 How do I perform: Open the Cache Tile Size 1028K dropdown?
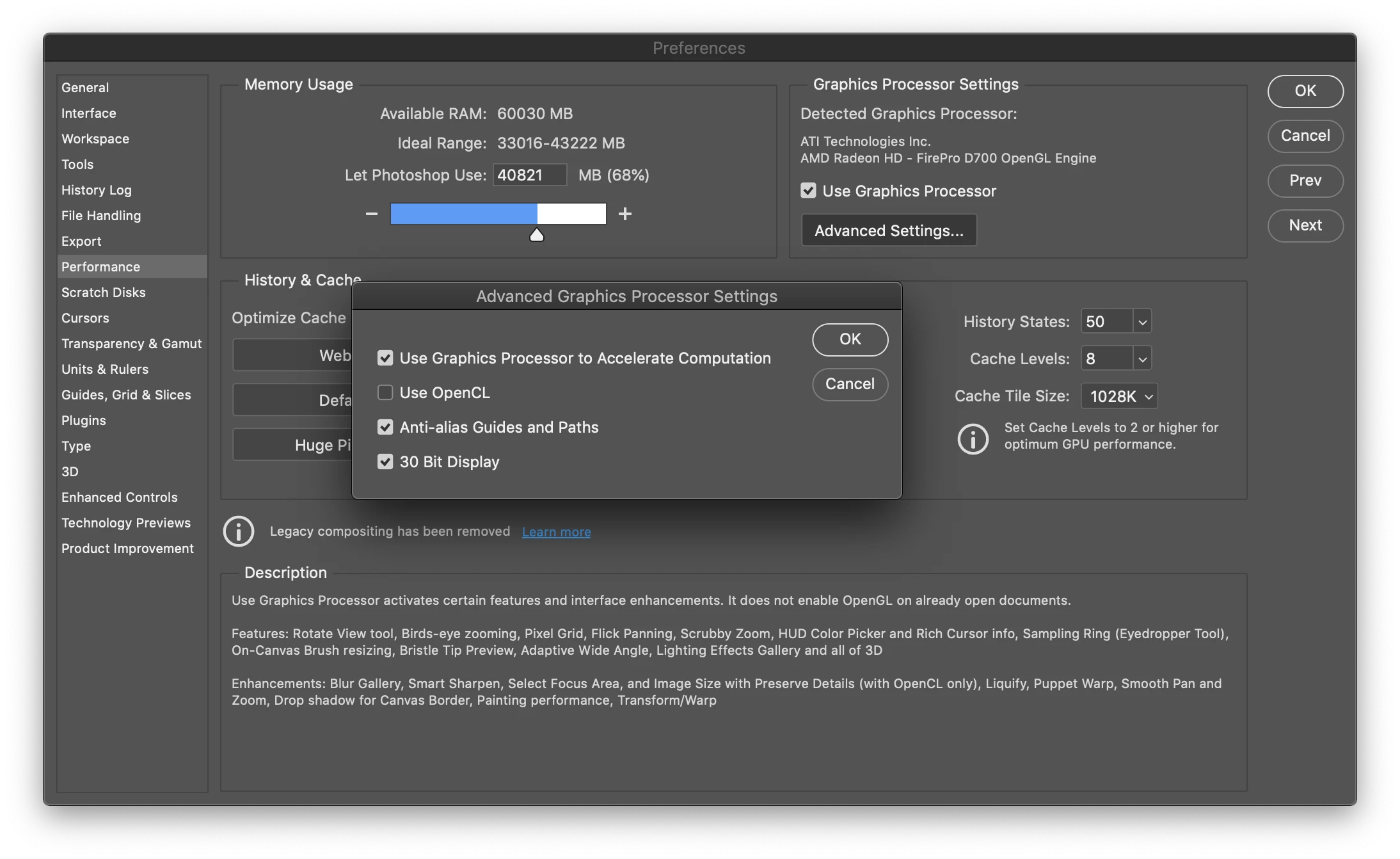(1119, 396)
